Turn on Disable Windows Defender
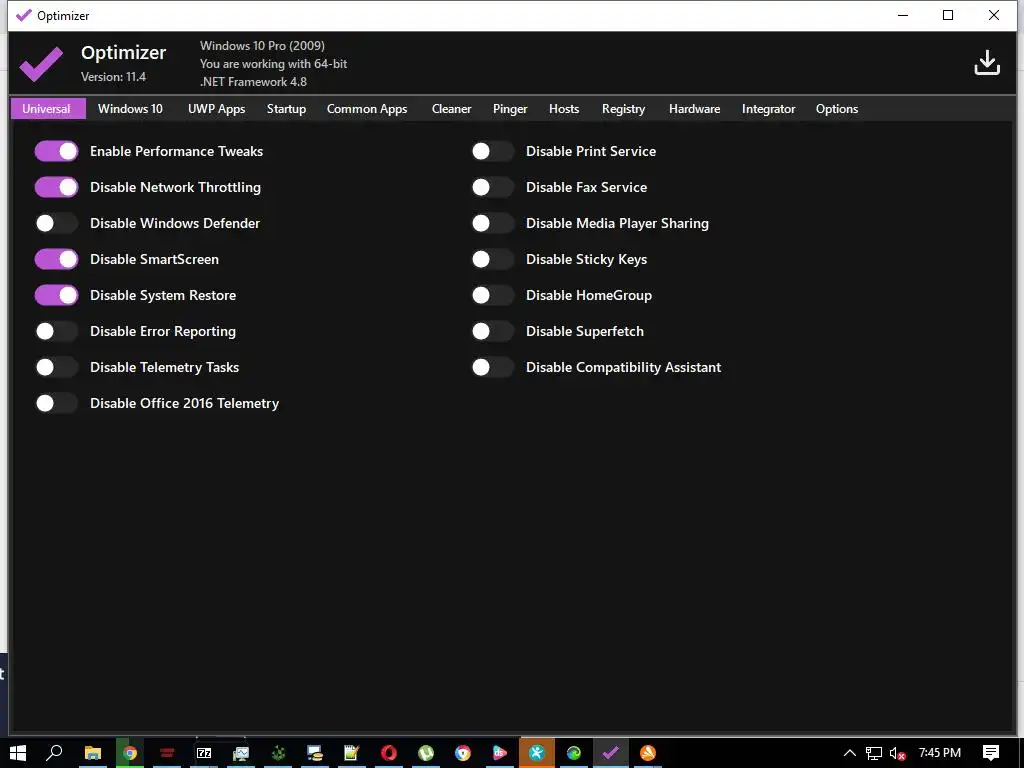 point(56,223)
